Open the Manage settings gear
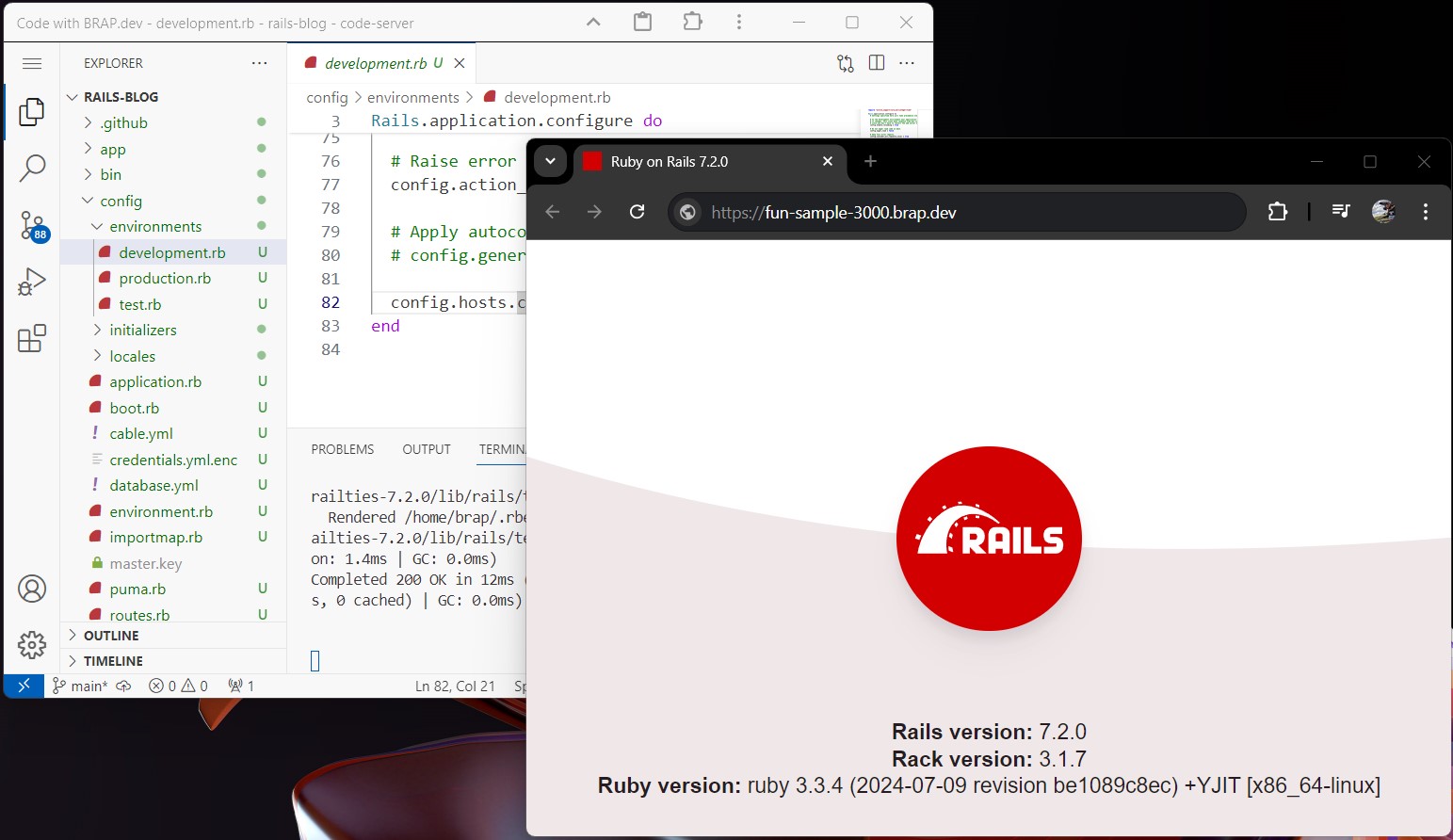The height and width of the screenshot is (840, 1453). pos(32,646)
